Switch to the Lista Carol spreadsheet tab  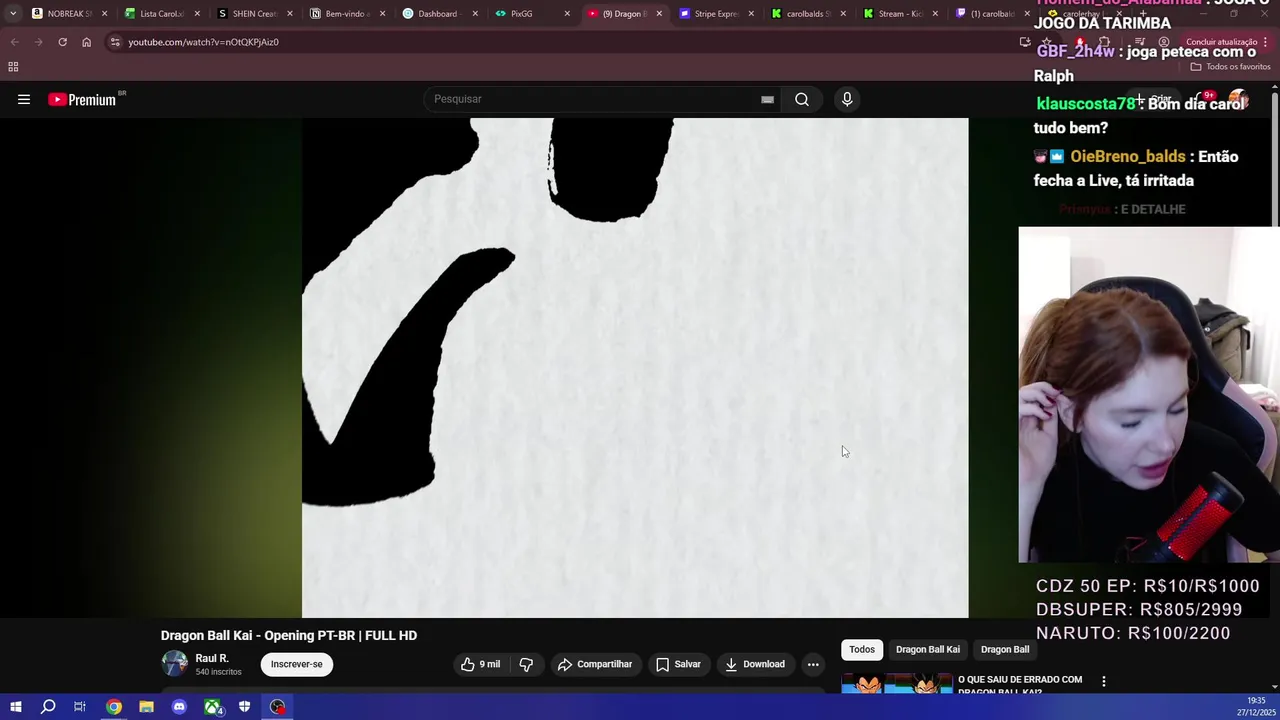click(160, 14)
